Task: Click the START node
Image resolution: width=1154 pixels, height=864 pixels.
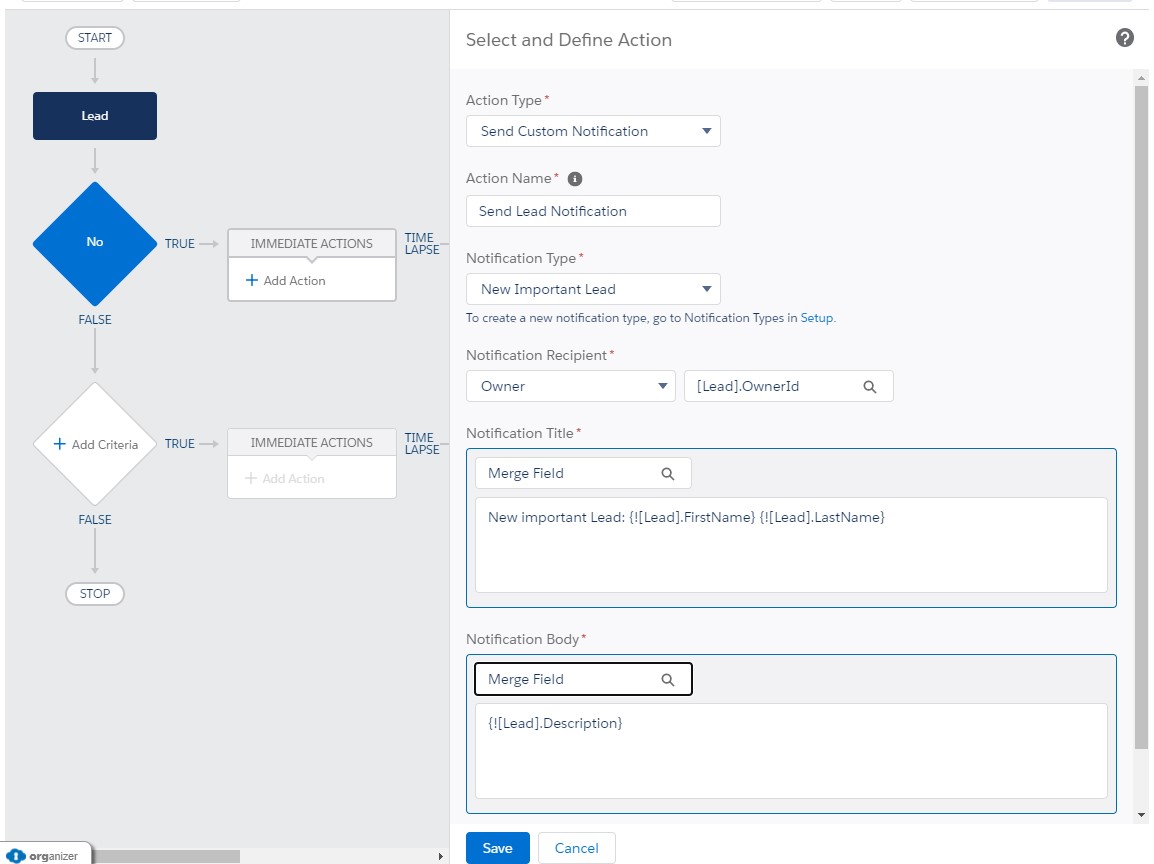Action: (95, 38)
